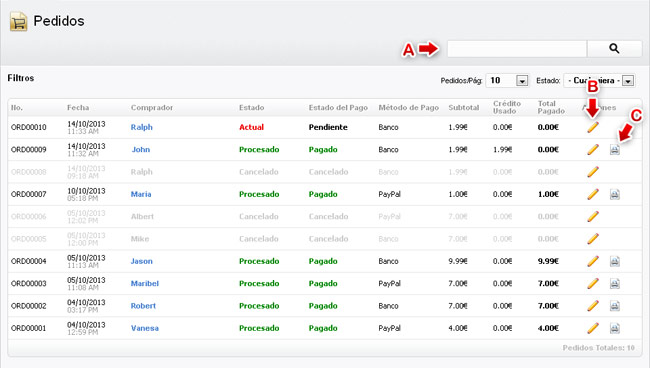Edit order ORD00009 with pencil icon
The image size is (650, 368).
tap(593, 150)
